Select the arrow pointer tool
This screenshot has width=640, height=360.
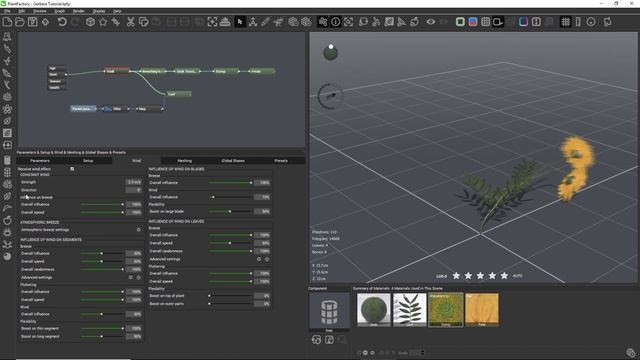[240, 22]
